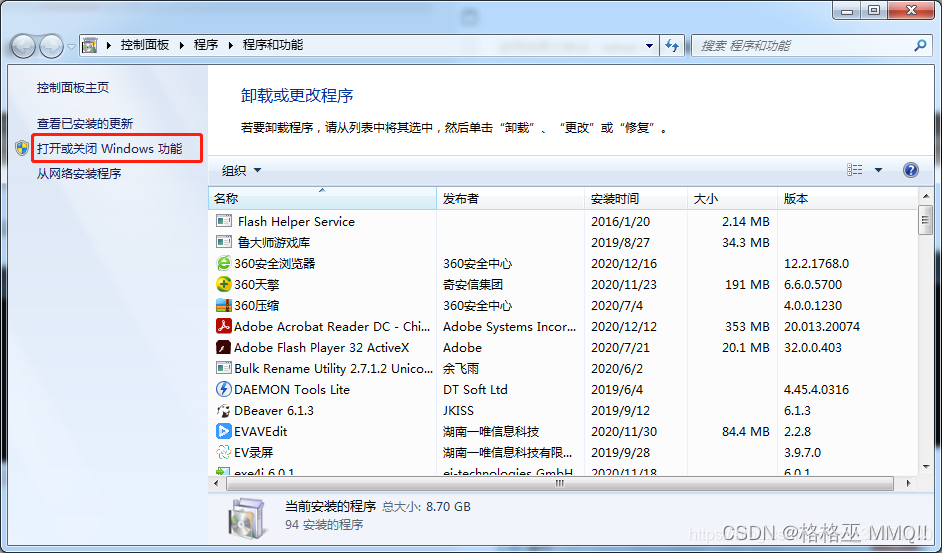Click the refresh button beside address bar
The image size is (942, 553).
pyautogui.click(x=672, y=46)
